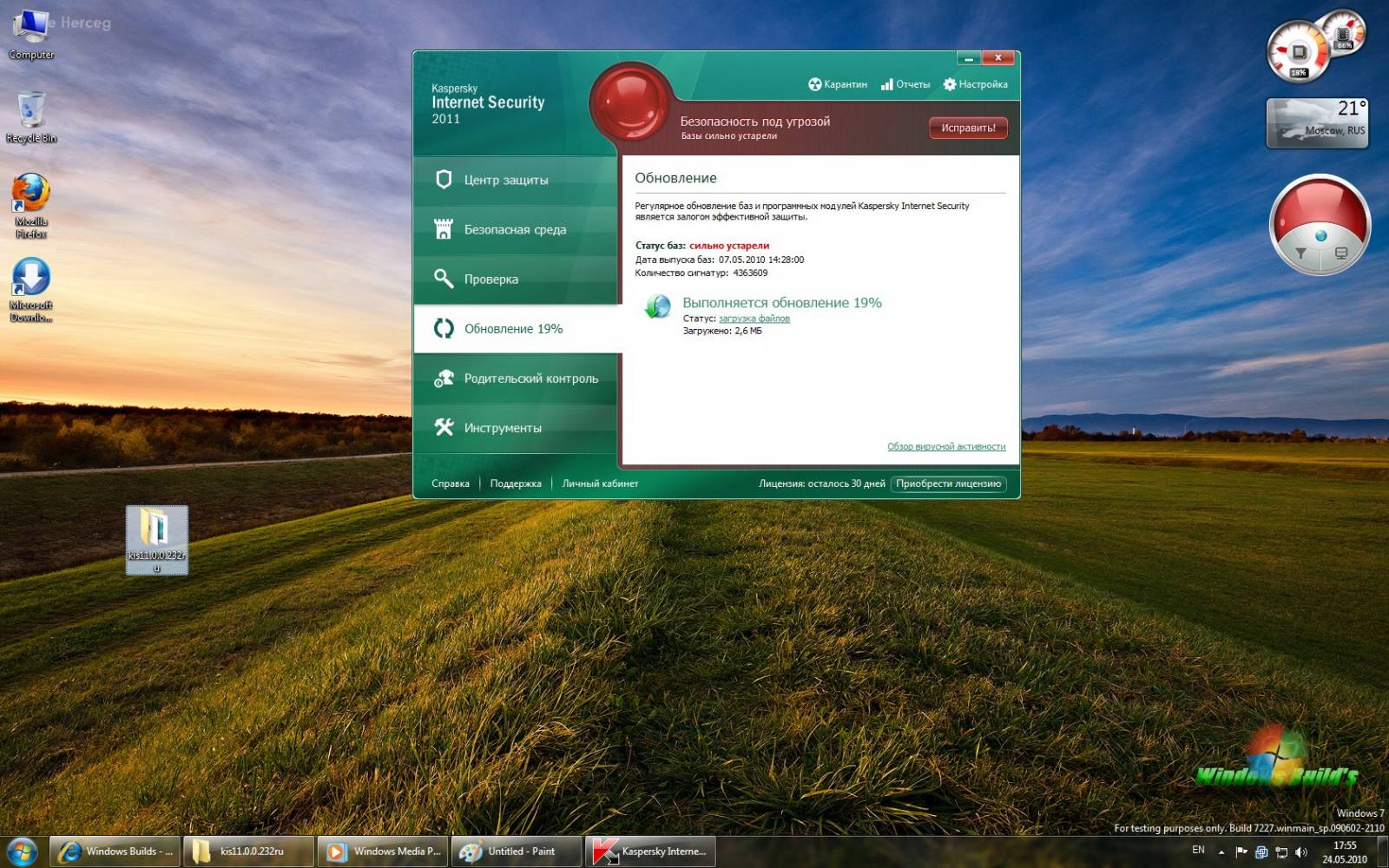
Task: Open the Инструменты tab
Action: click(x=517, y=428)
